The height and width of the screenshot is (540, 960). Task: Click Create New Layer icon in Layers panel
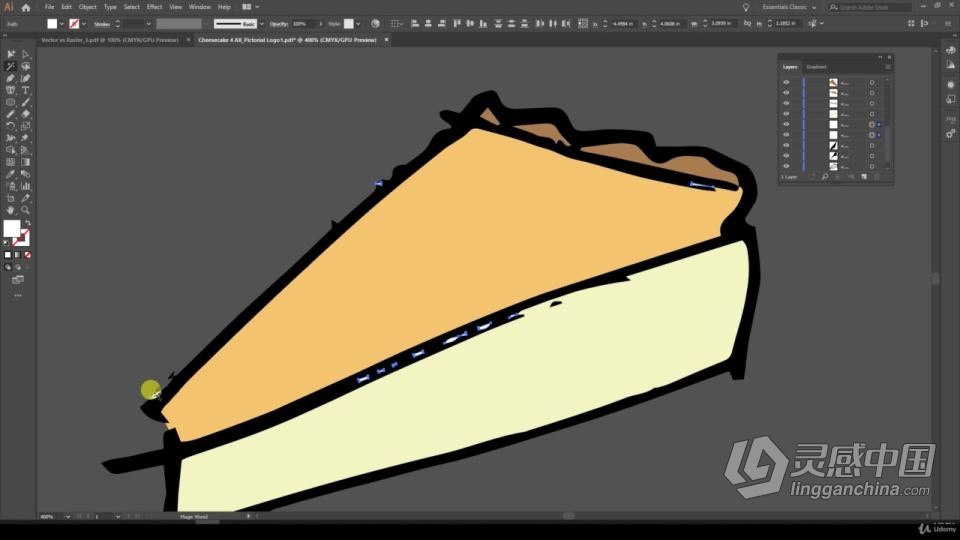click(864, 176)
